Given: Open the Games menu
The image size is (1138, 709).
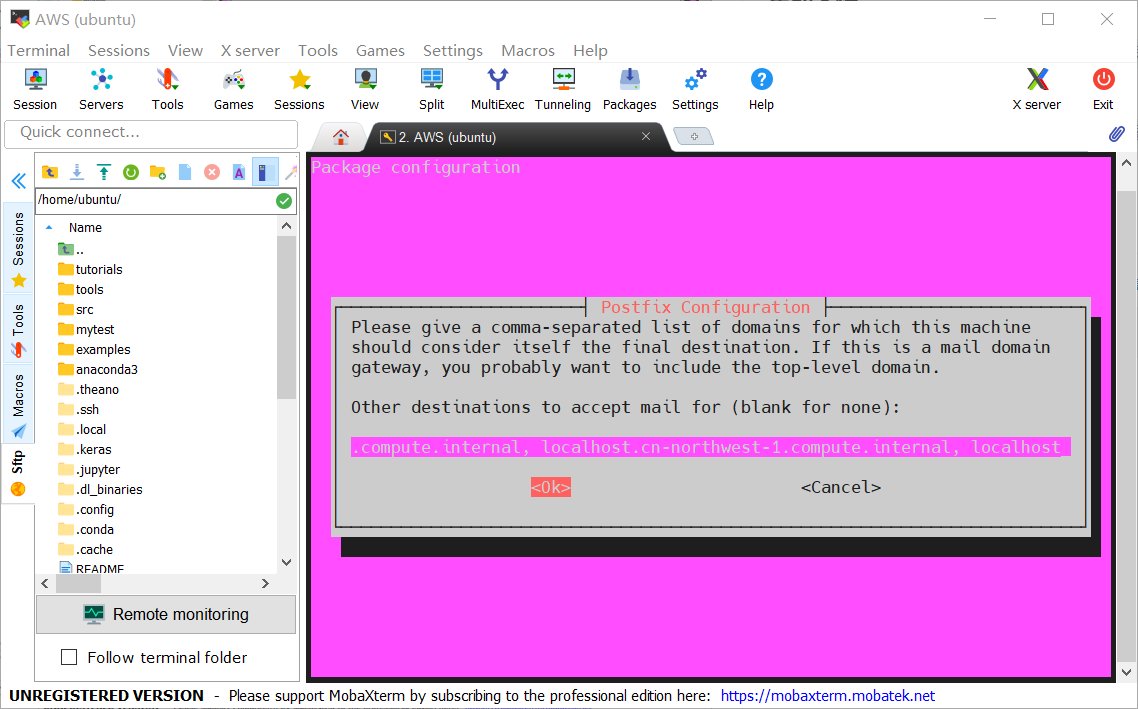Looking at the screenshot, I should click(x=380, y=50).
